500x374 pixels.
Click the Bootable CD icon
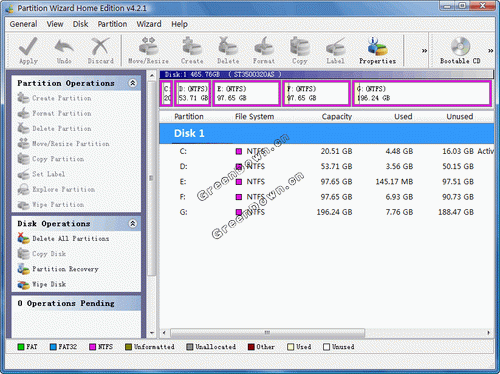460,50
